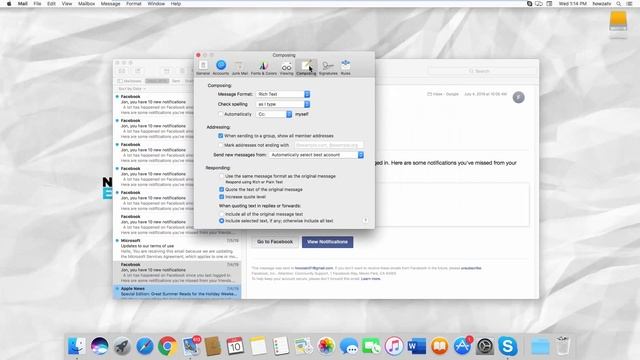Click the help question mark button
Image resolution: width=640 pixels, height=360 pixels.
pyautogui.click(x=365, y=220)
